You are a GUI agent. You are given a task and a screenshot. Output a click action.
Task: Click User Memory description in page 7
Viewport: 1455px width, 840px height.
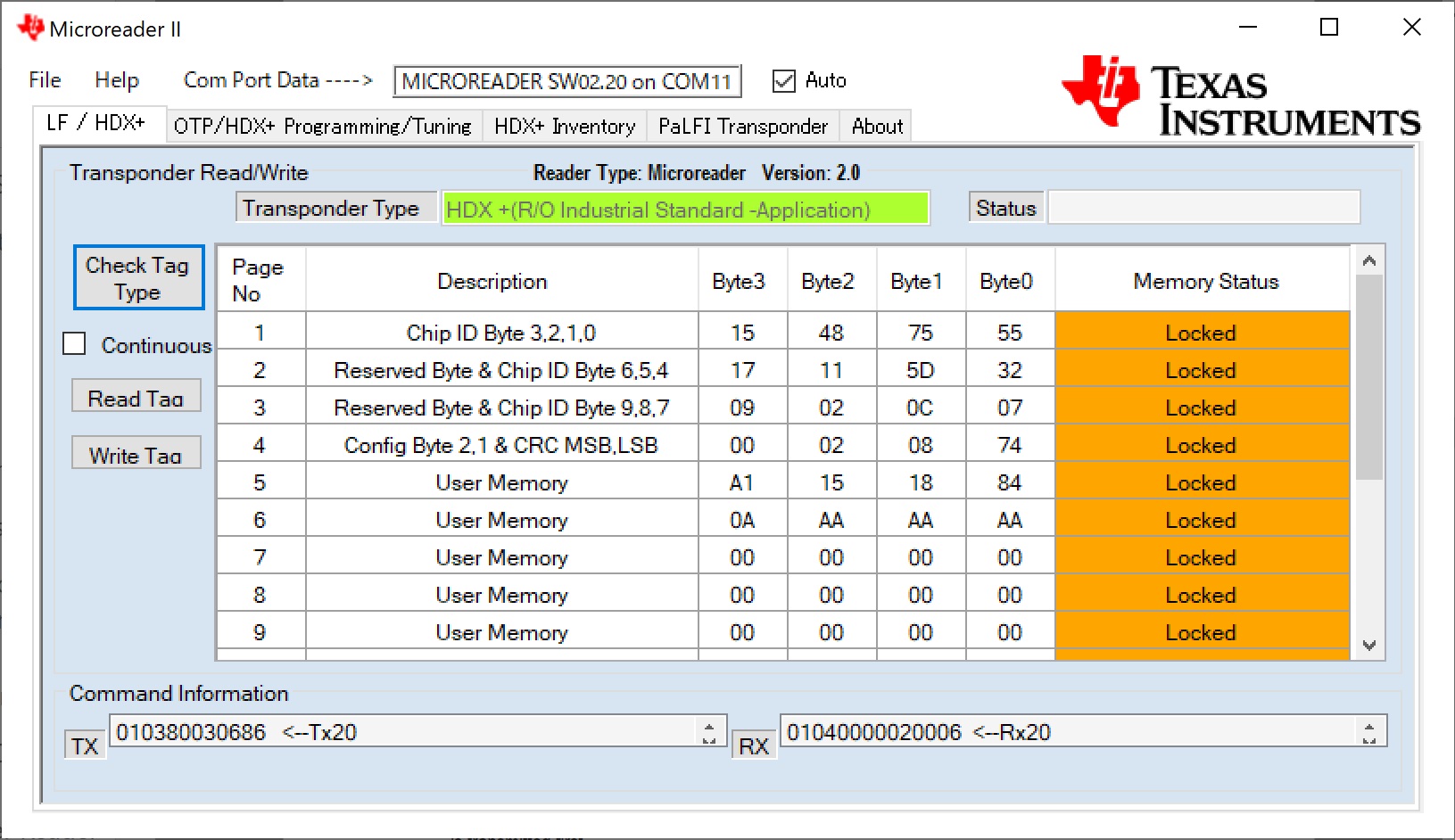click(501, 557)
